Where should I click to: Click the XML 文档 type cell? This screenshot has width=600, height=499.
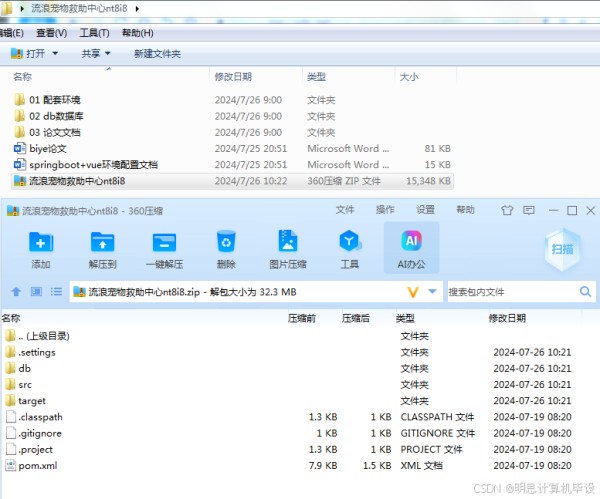(x=421, y=466)
